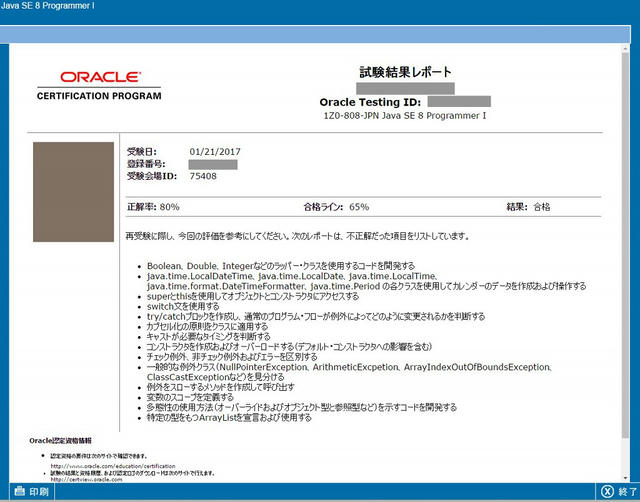This screenshot has height=502, width=640.
Task: Click the printer icon in the bottom bar
Action: 19,491
